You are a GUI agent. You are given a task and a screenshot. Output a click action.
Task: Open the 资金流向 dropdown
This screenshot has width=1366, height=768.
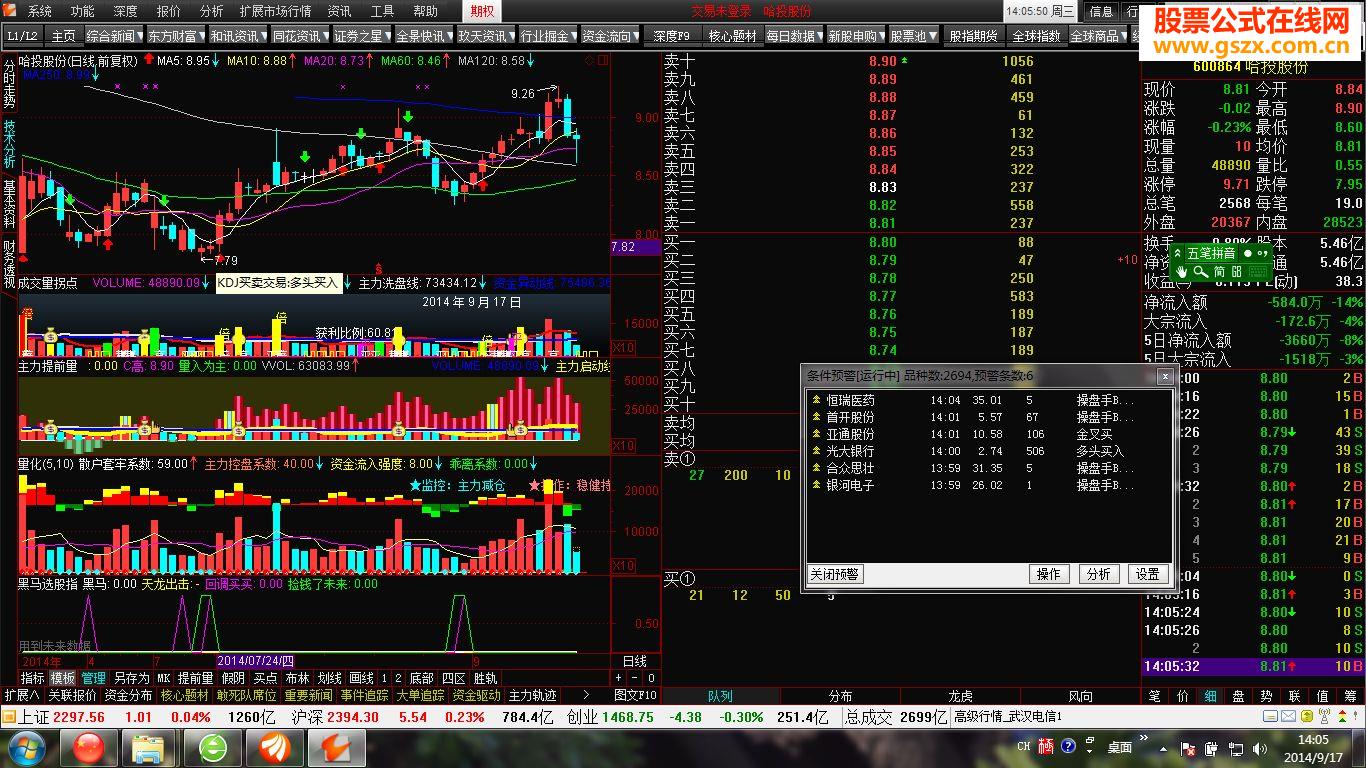pos(608,36)
